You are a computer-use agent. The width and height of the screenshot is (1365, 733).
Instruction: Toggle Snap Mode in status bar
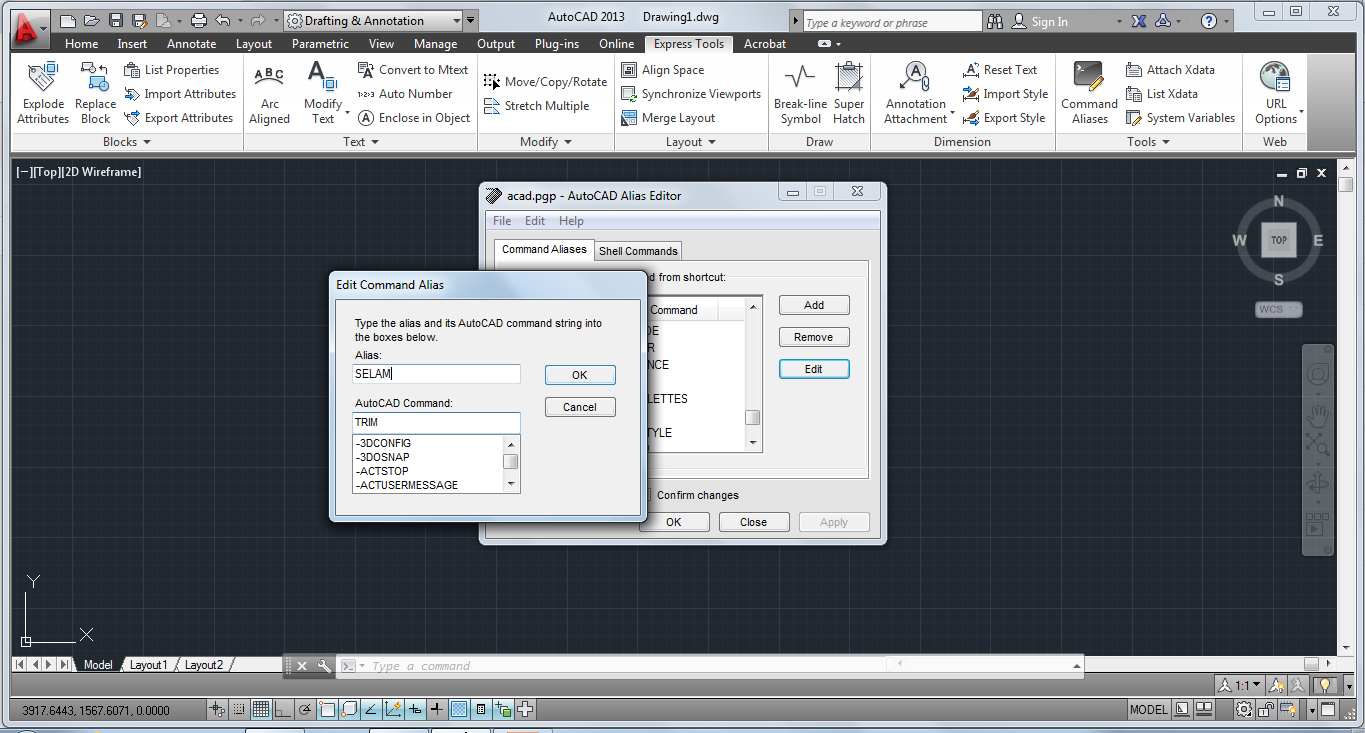239,710
